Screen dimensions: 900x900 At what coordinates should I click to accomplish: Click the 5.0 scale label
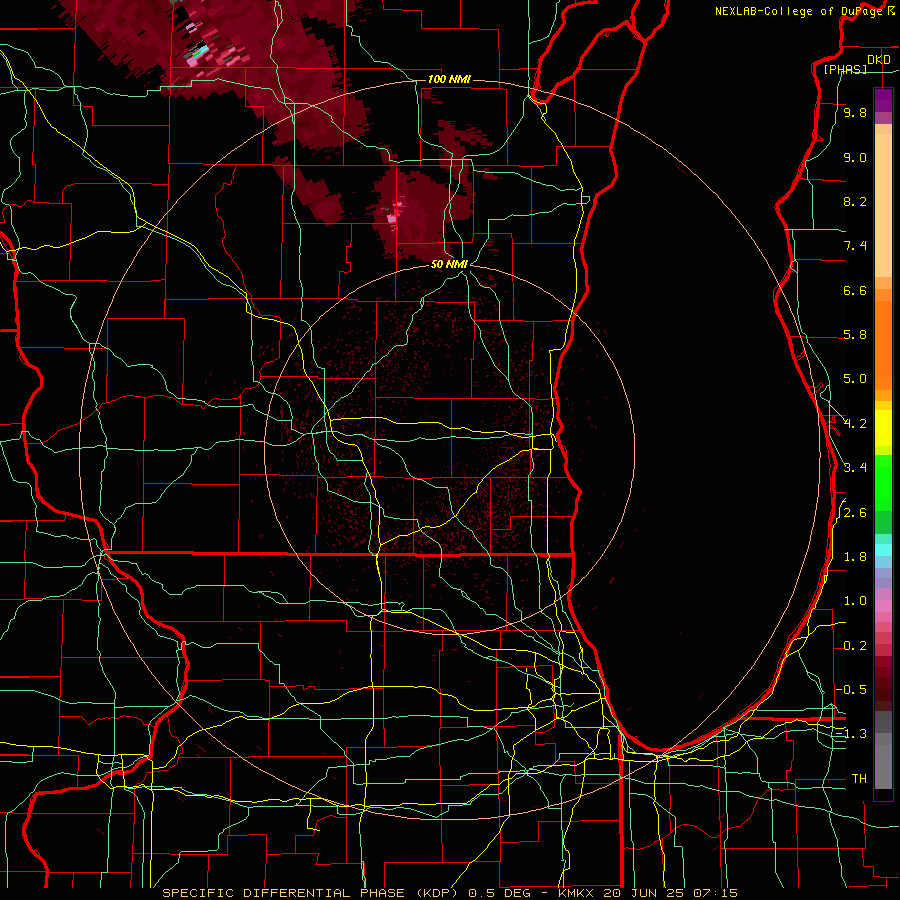855,379
